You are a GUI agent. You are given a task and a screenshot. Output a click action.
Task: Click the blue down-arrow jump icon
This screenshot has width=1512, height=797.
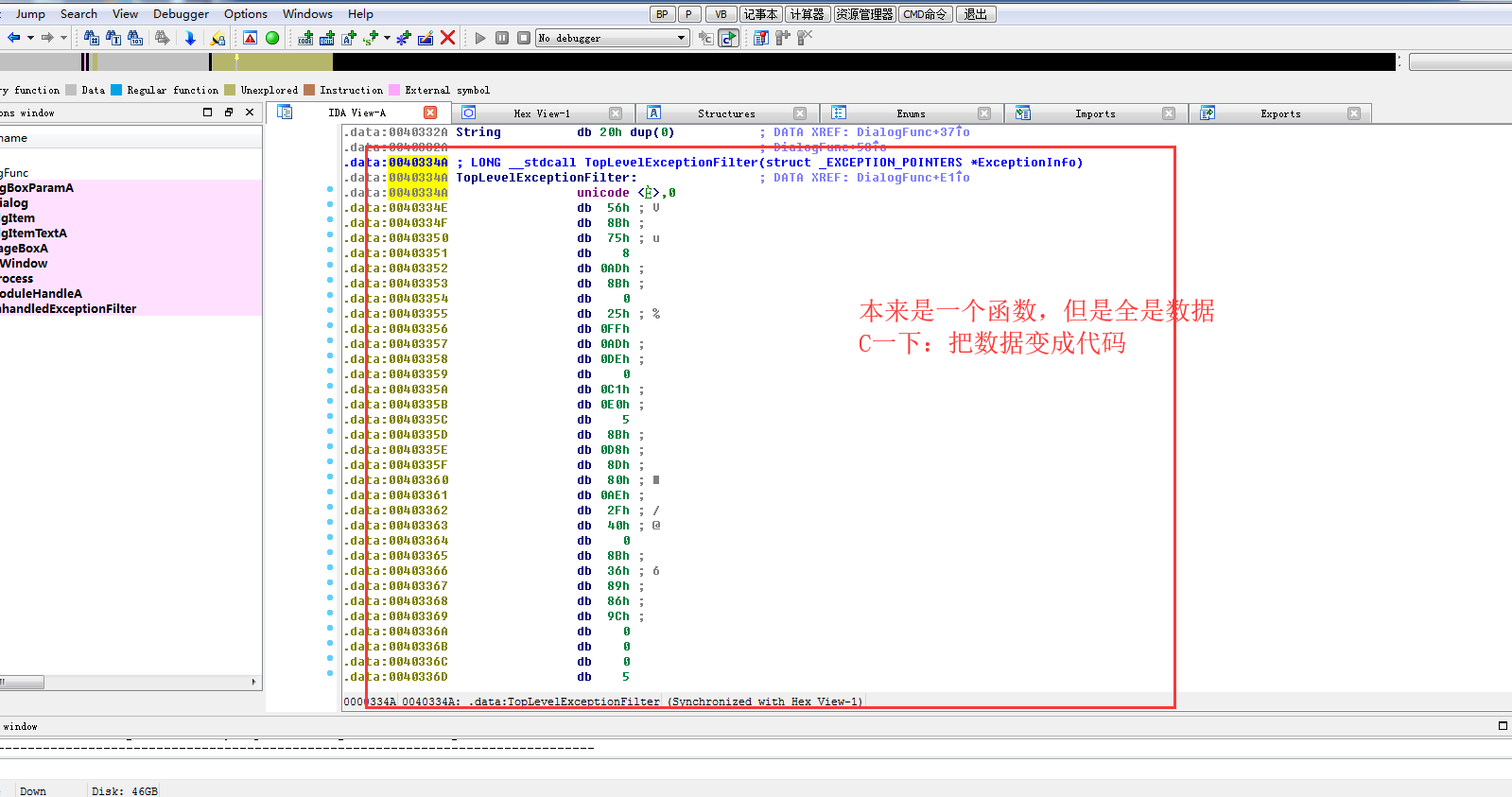point(190,38)
